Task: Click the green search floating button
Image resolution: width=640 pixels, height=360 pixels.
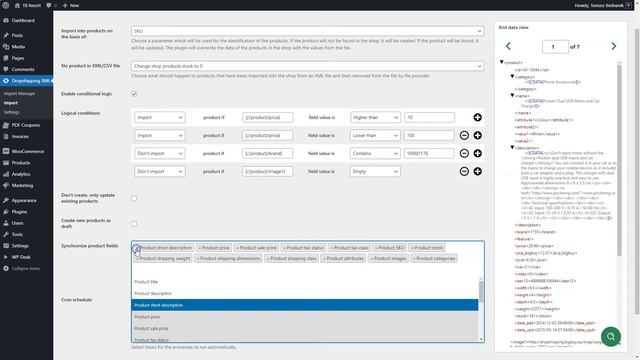Action: 611,337
